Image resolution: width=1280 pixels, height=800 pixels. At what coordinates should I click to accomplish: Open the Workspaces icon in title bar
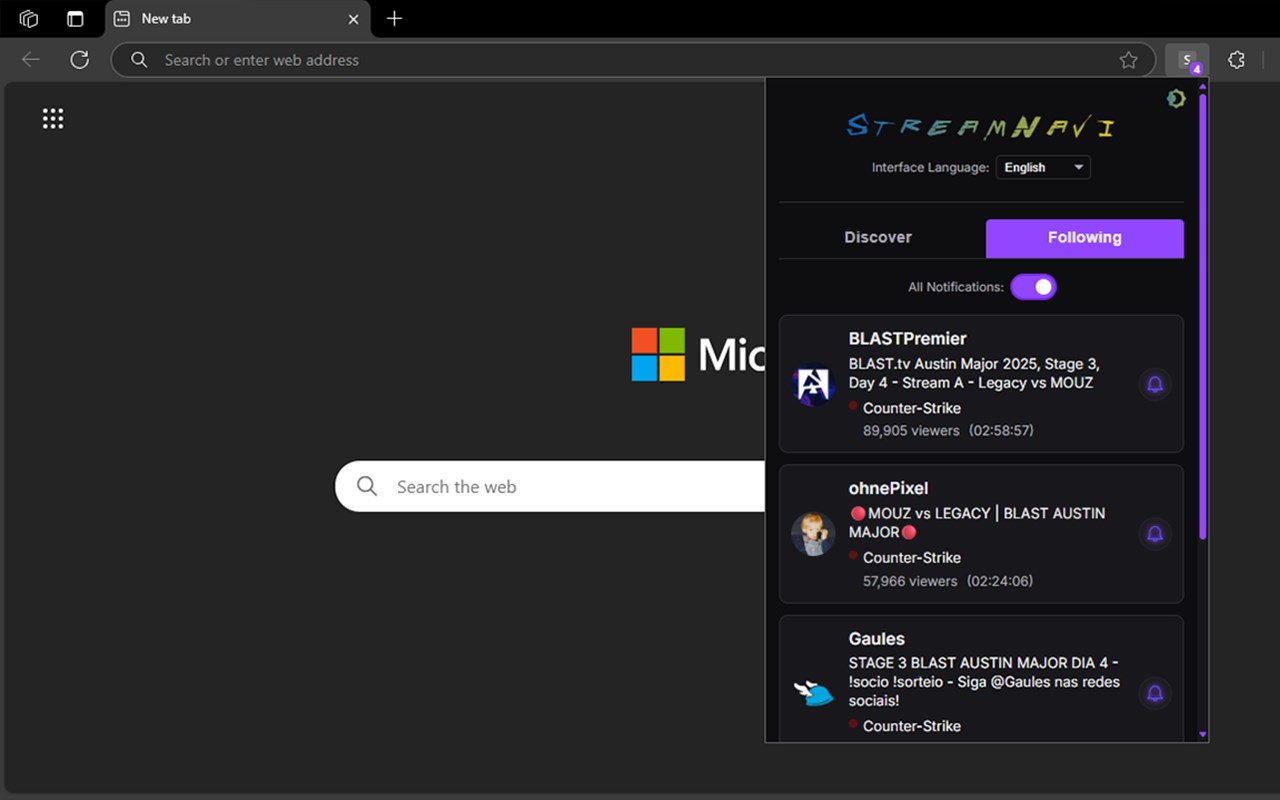coord(29,18)
